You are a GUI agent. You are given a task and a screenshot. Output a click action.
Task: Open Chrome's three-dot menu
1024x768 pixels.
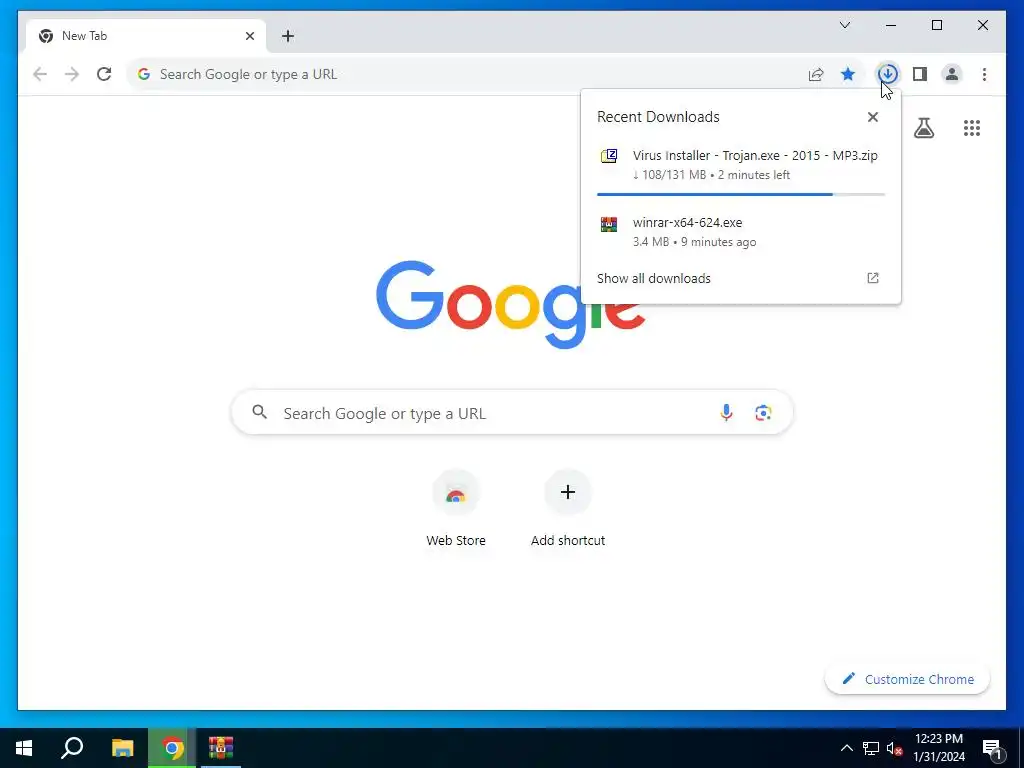(984, 74)
